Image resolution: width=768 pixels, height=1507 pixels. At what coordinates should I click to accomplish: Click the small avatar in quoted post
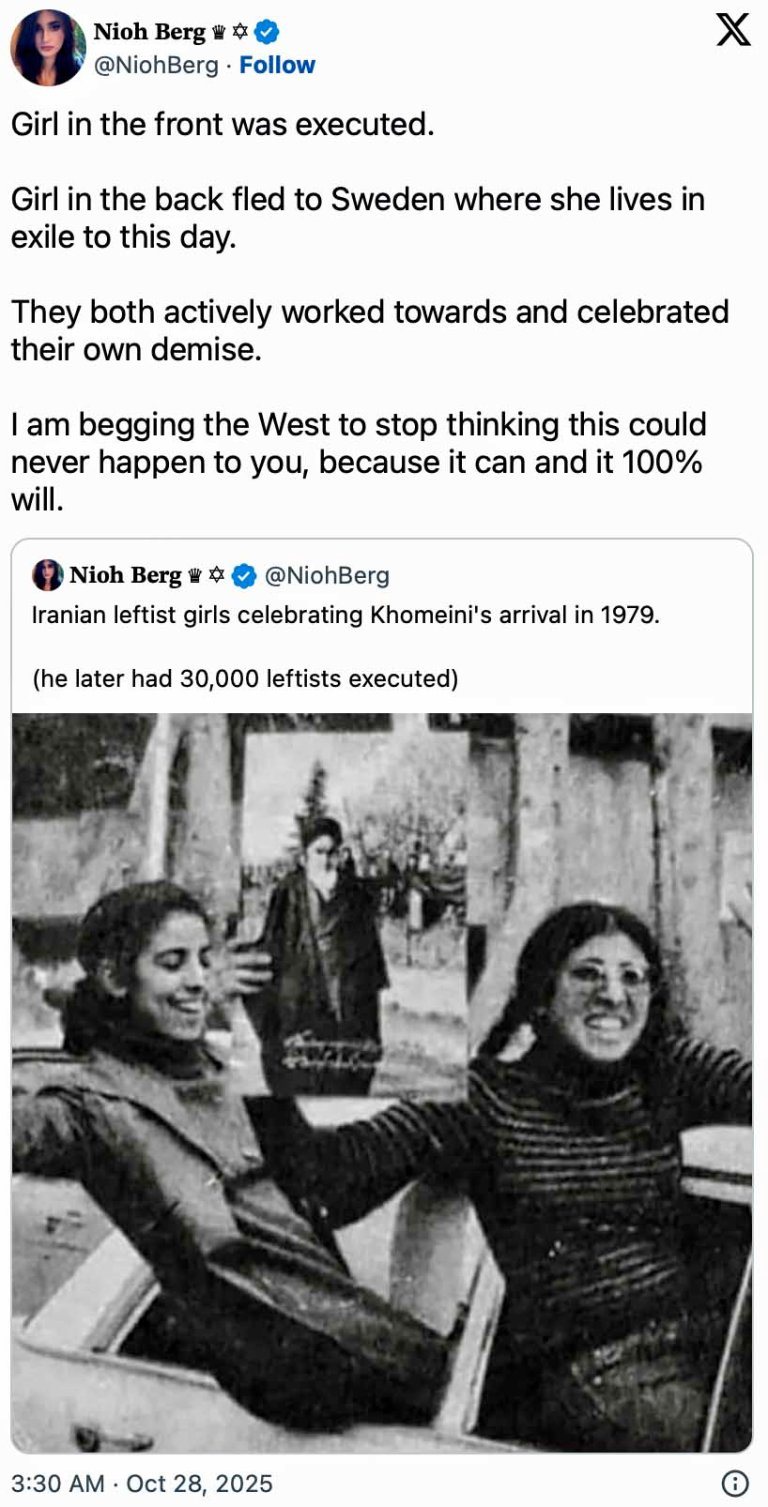(47, 575)
